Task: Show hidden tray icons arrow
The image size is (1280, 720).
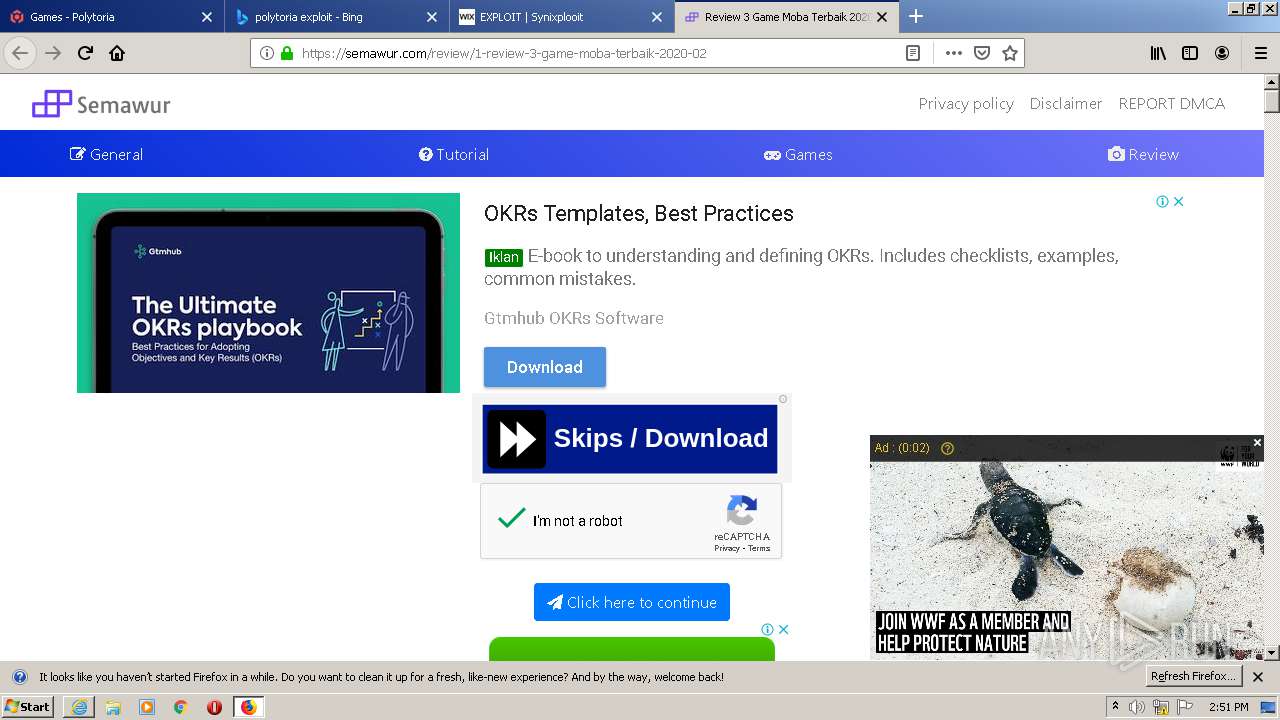Action: tap(1116, 706)
